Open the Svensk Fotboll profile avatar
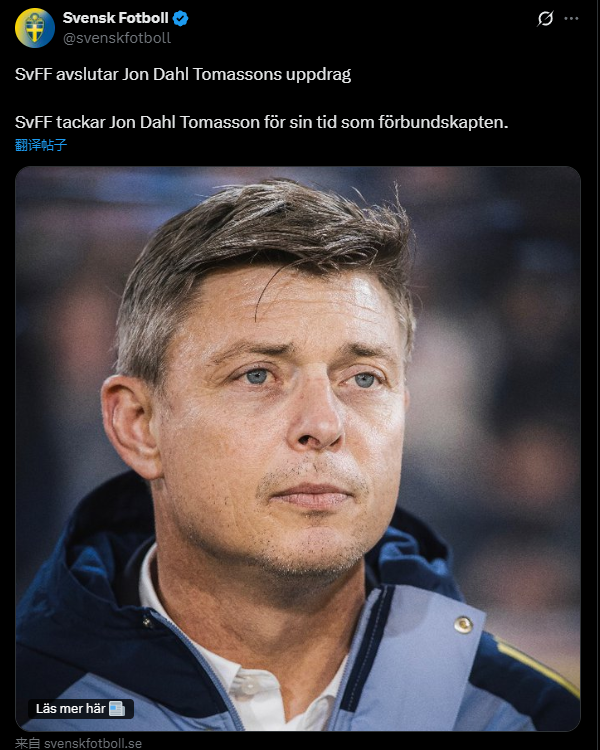The width and height of the screenshot is (600, 750). tap(35, 28)
